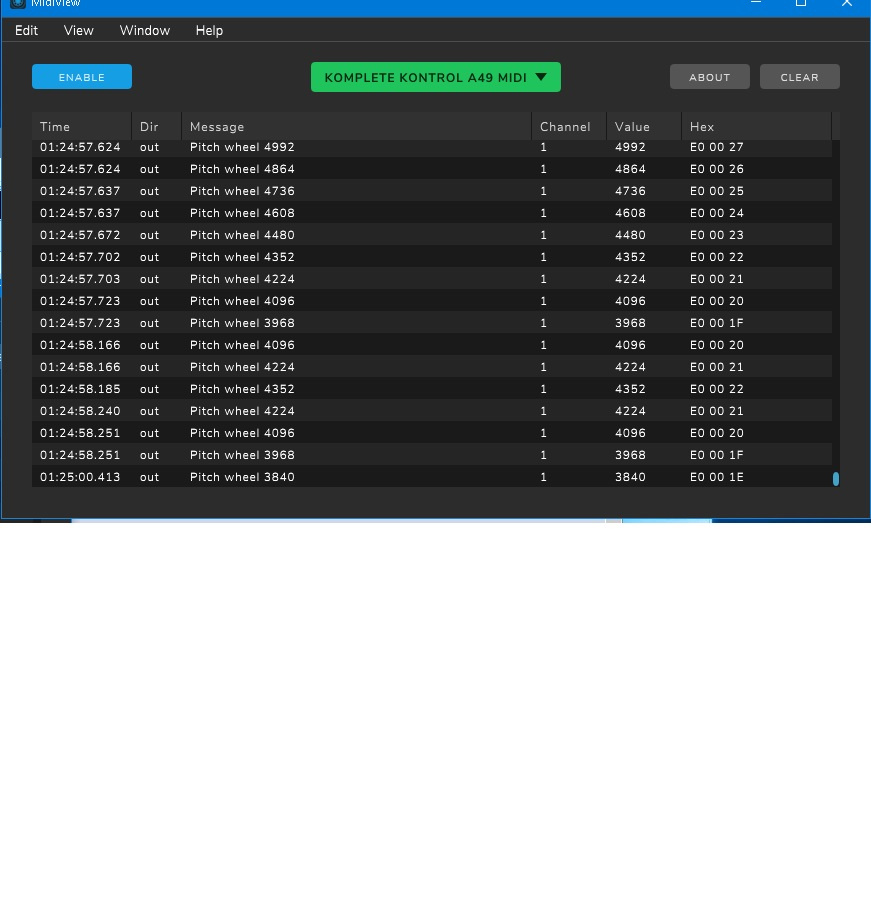Open the View menu

(x=78, y=31)
